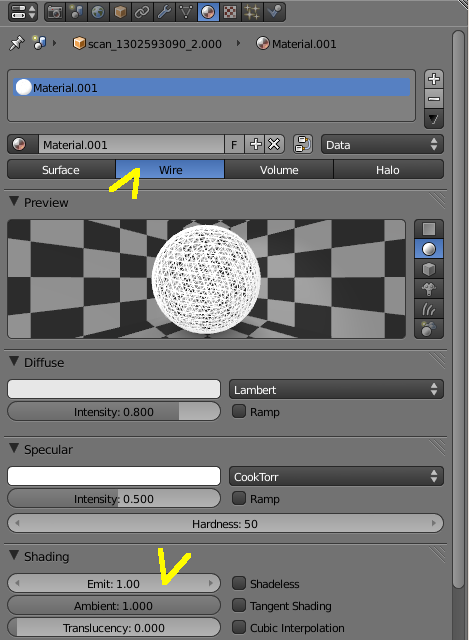
Task: Enable Tangent Shading checkbox
Action: pos(239,605)
